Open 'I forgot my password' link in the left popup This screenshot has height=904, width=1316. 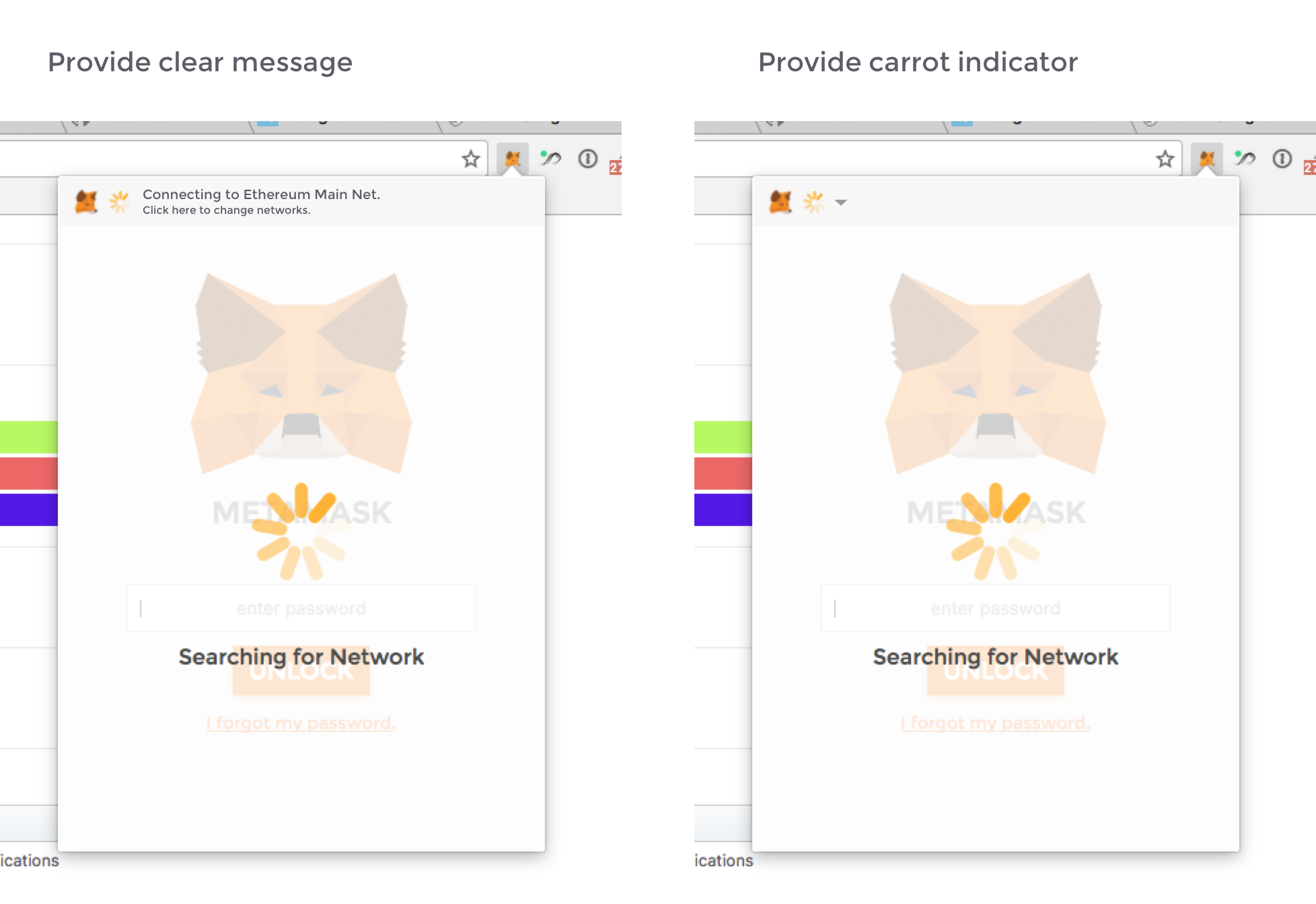coord(301,723)
